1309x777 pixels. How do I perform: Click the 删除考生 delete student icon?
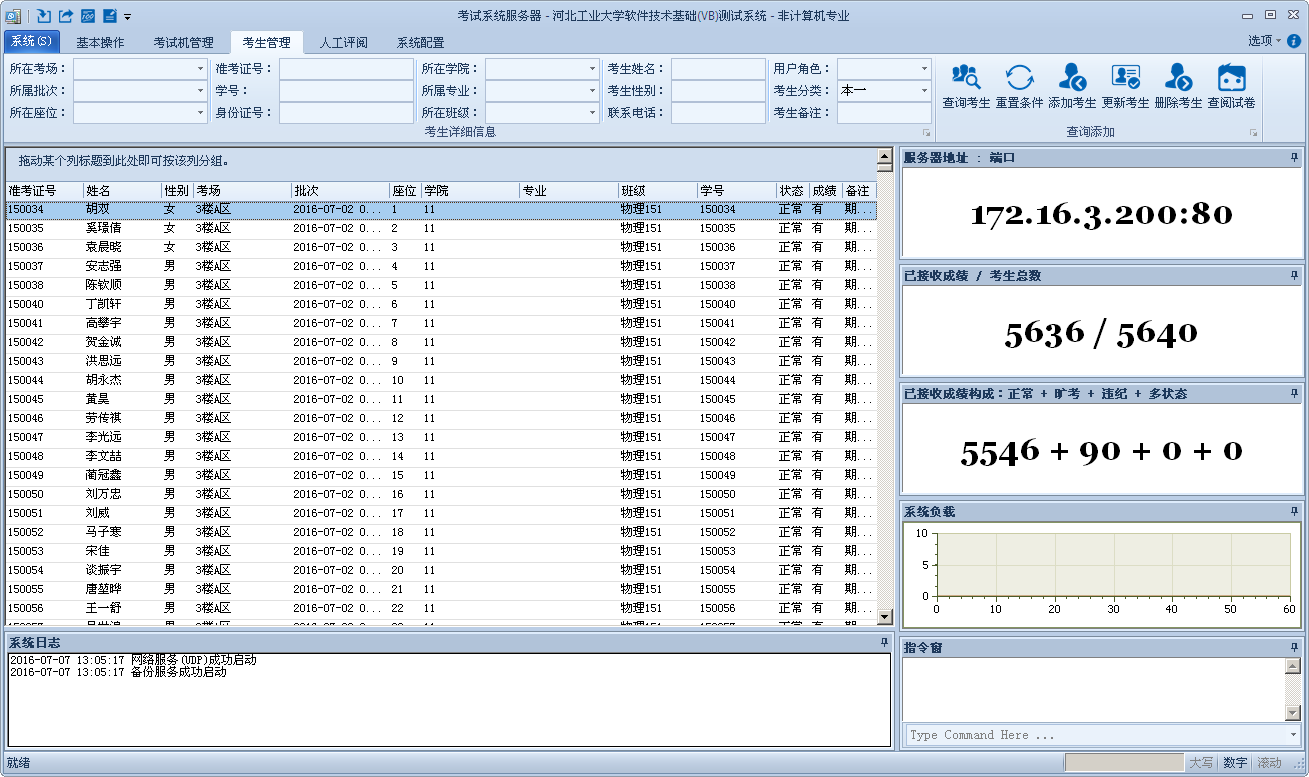click(1178, 77)
